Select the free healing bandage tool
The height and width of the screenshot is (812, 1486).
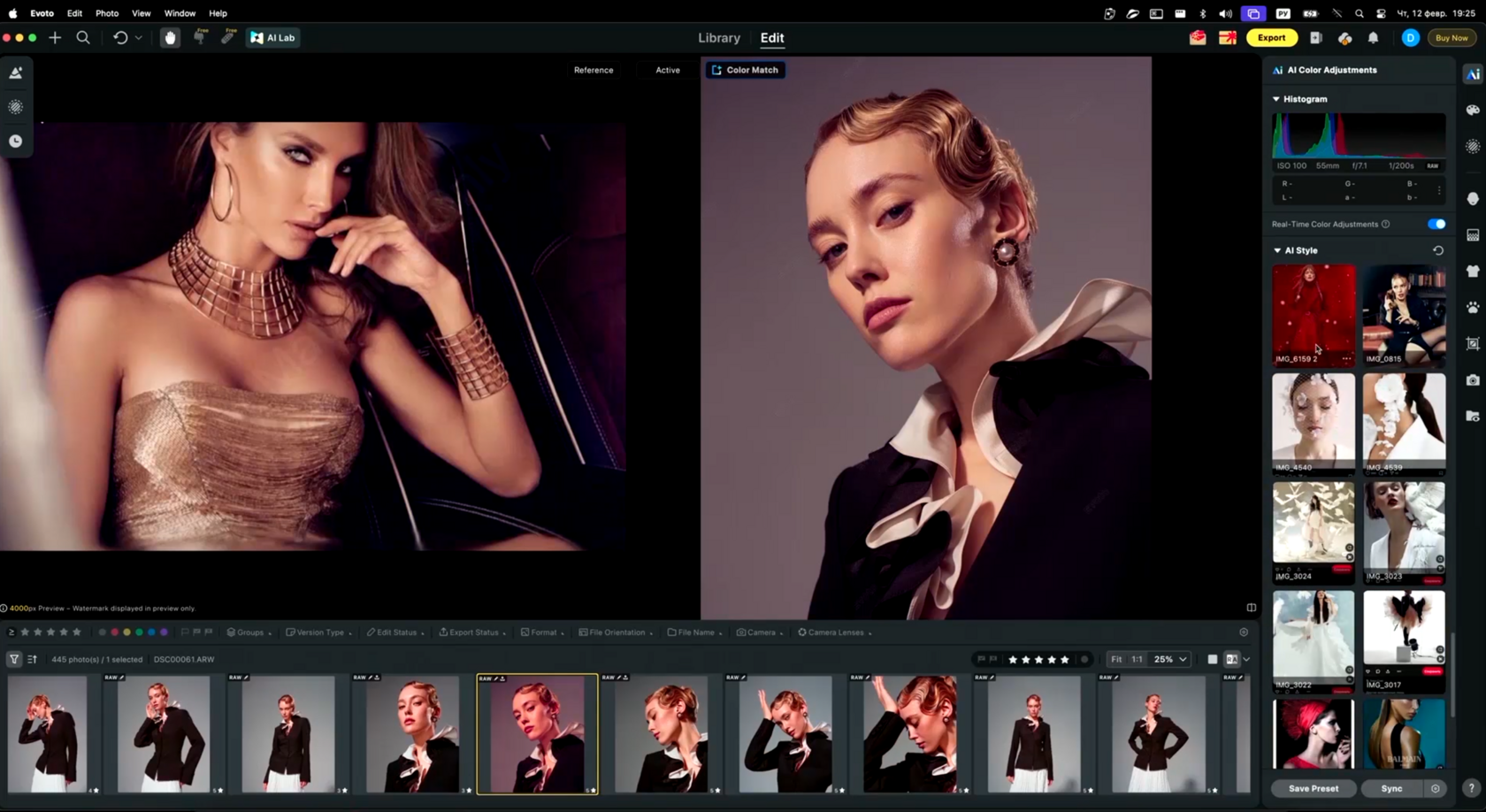(x=228, y=37)
